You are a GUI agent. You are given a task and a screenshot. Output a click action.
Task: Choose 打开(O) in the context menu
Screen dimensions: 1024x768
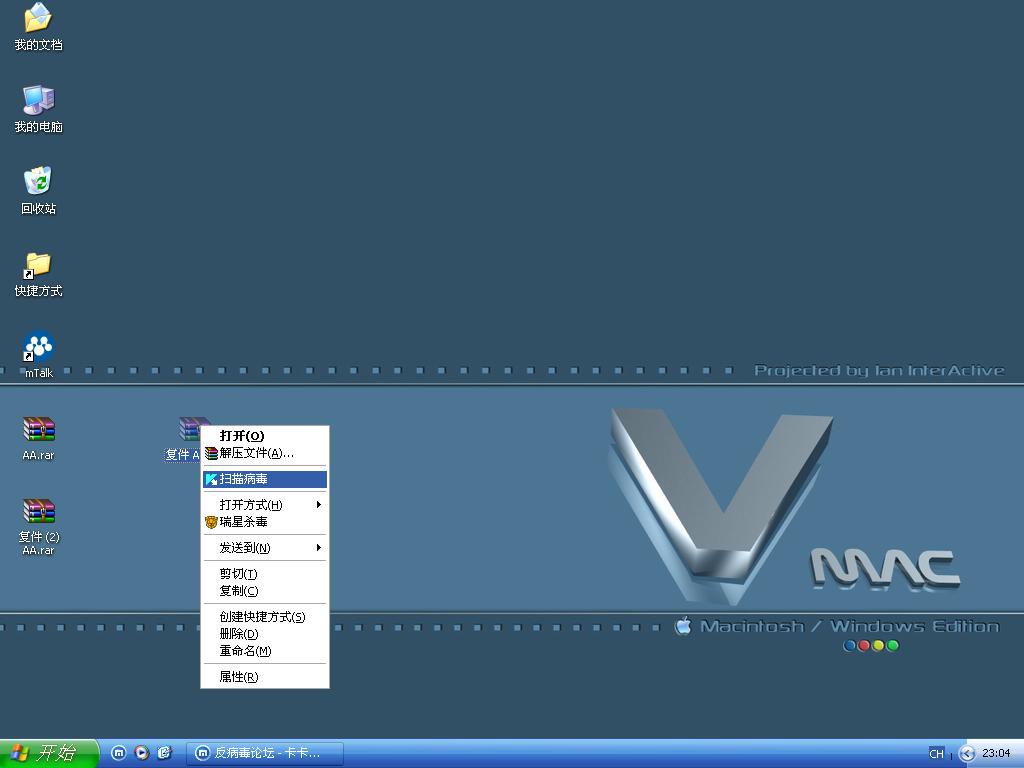pos(264,436)
